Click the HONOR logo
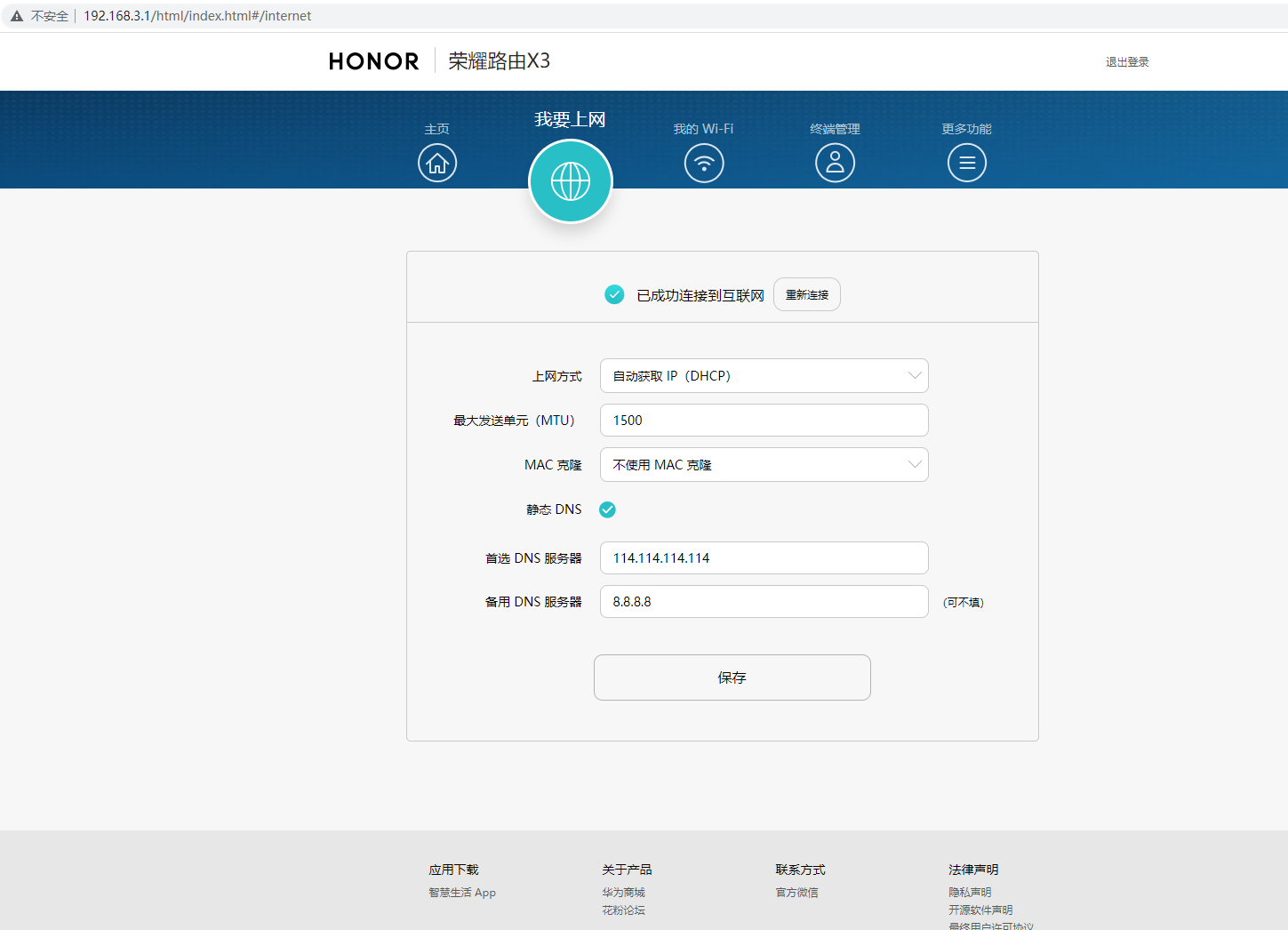The width and height of the screenshot is (1288, 930). tap(373, 61)
